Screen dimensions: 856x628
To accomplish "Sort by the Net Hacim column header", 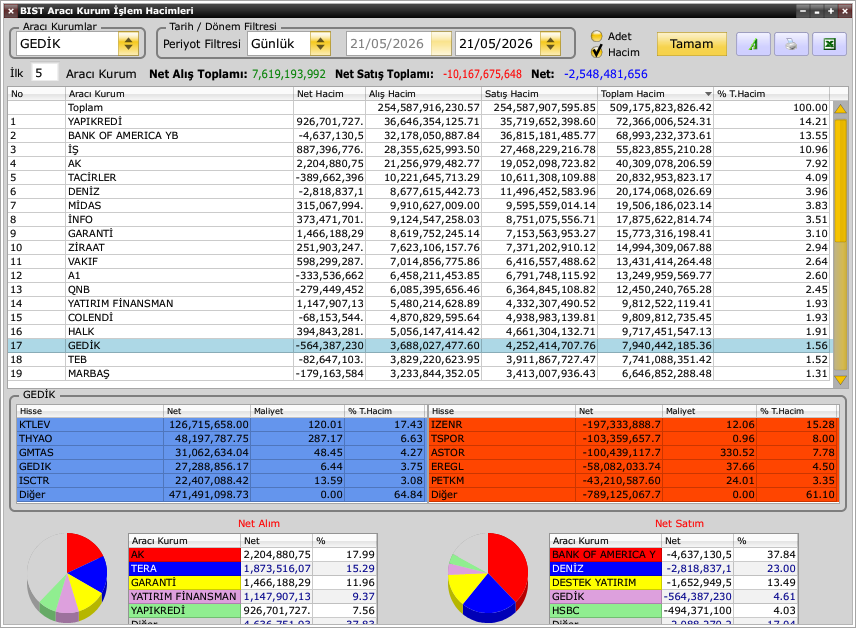I will pos(329,93).
